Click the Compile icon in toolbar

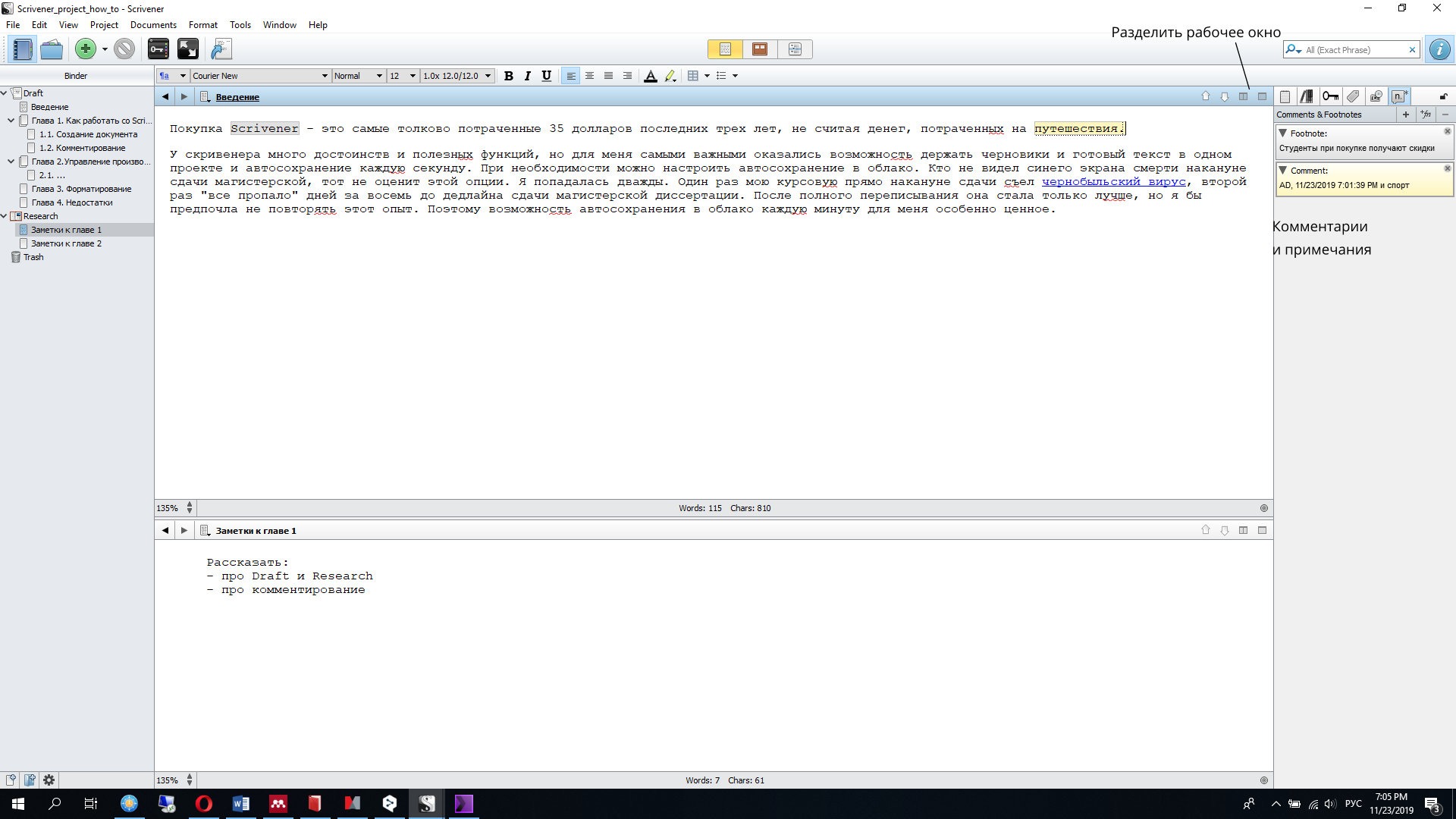coord(221,49)
